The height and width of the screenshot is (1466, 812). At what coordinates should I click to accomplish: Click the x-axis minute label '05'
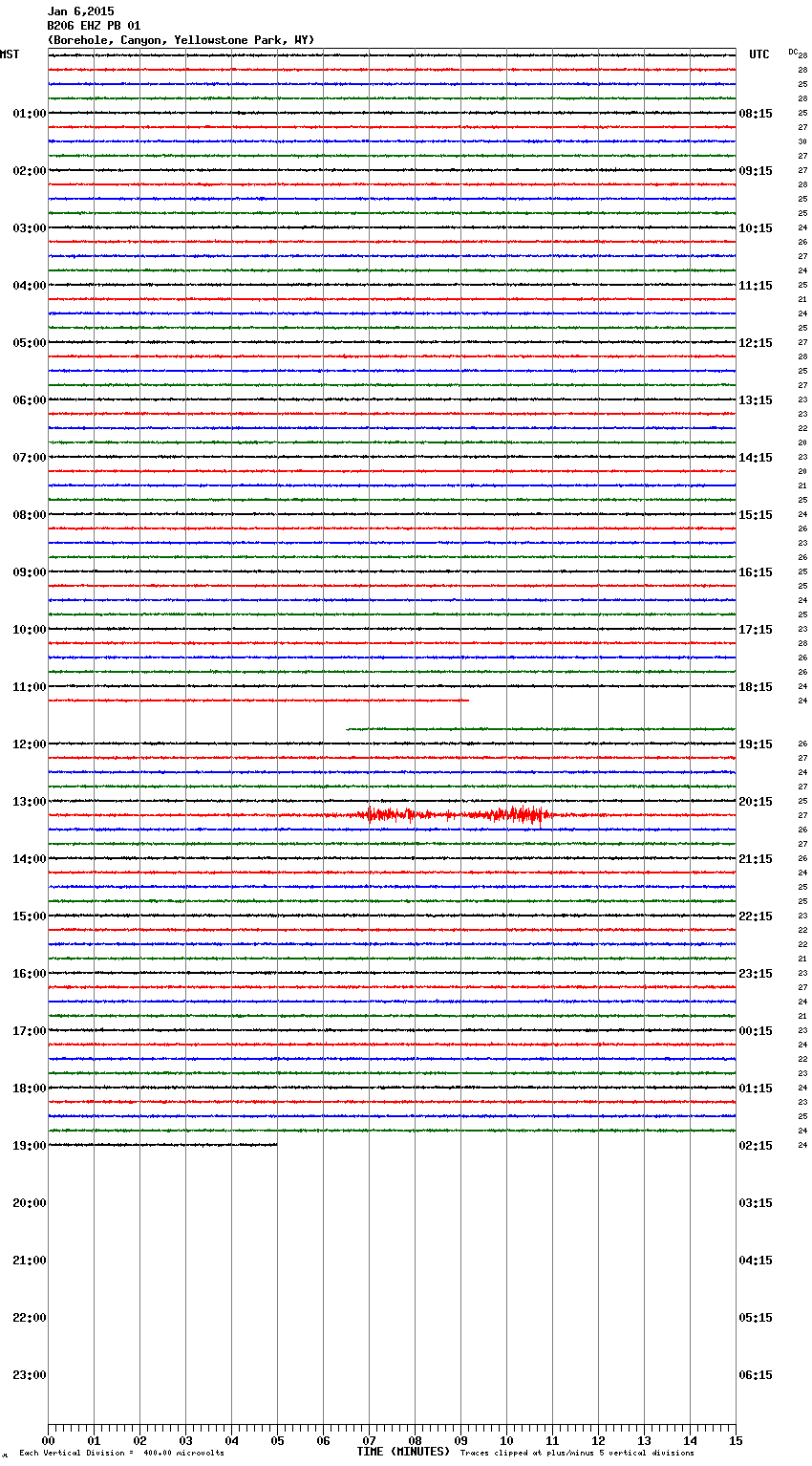coord(277,1441)
